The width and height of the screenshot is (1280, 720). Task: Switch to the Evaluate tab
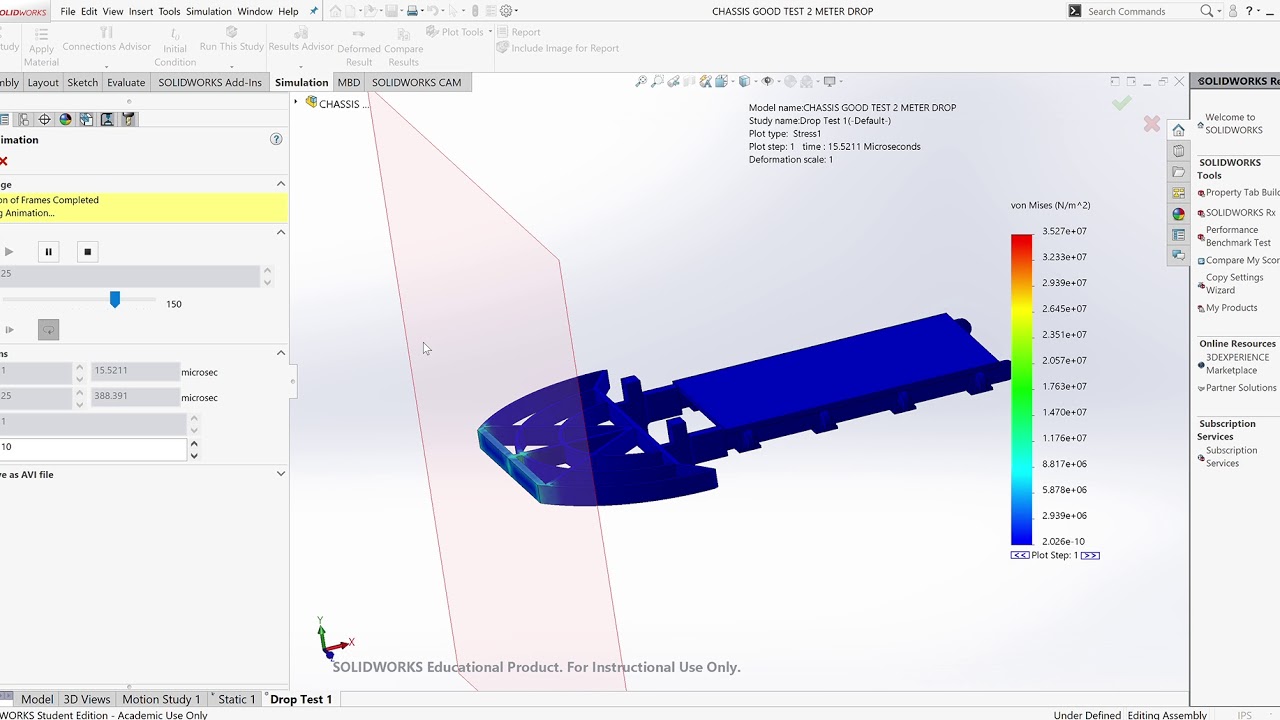[126, 82]
